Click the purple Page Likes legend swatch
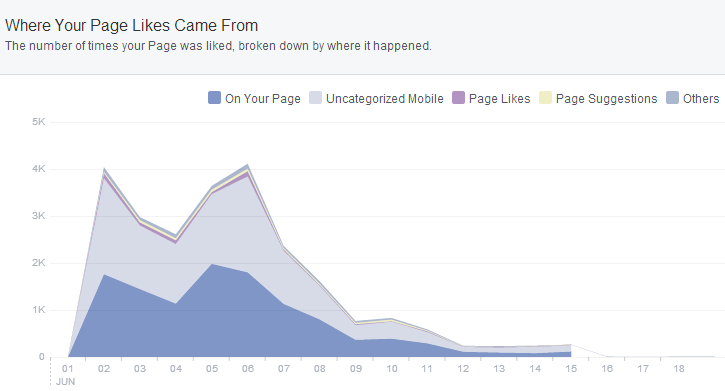 coord(458,98)
